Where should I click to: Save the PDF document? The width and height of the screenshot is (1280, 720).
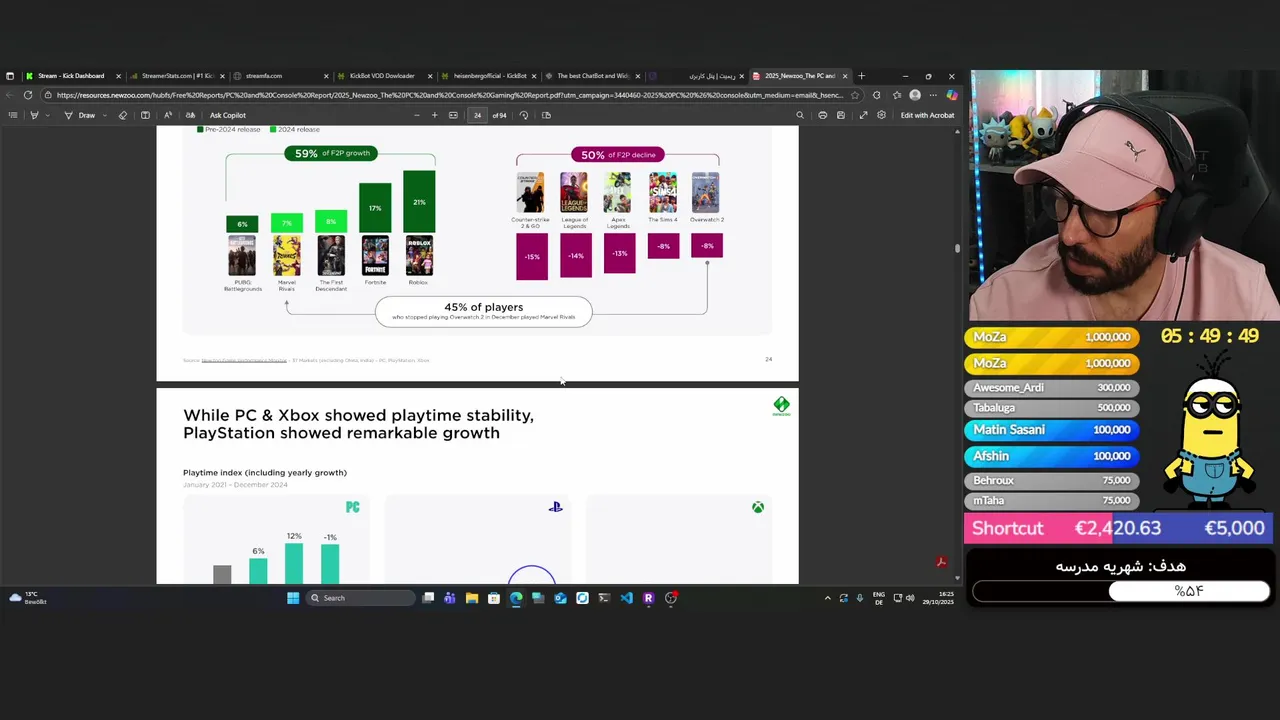pos(841,115)
